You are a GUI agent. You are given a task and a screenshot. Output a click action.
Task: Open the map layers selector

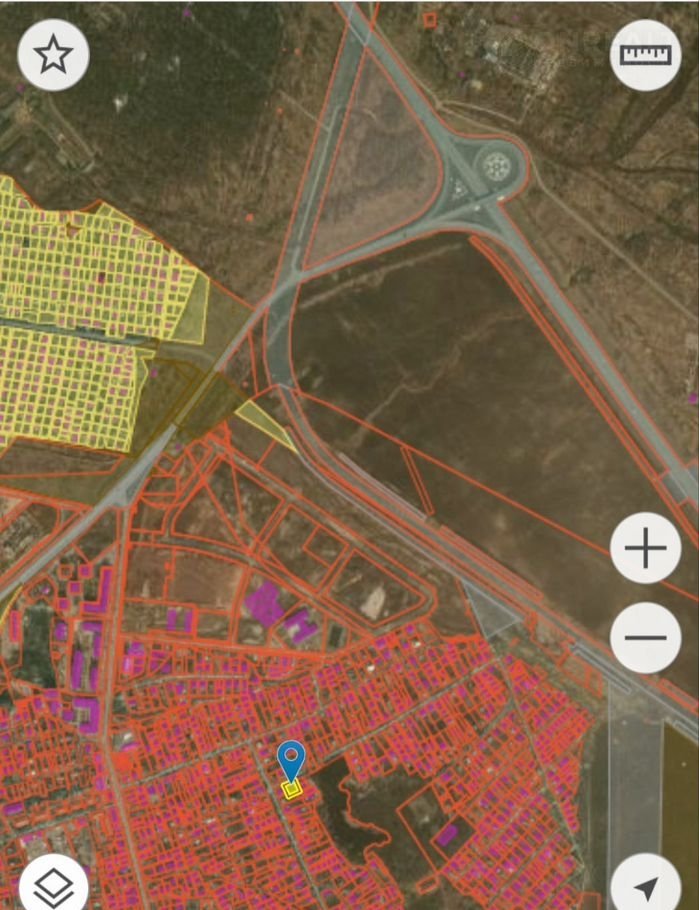click(x=53, y=884)
